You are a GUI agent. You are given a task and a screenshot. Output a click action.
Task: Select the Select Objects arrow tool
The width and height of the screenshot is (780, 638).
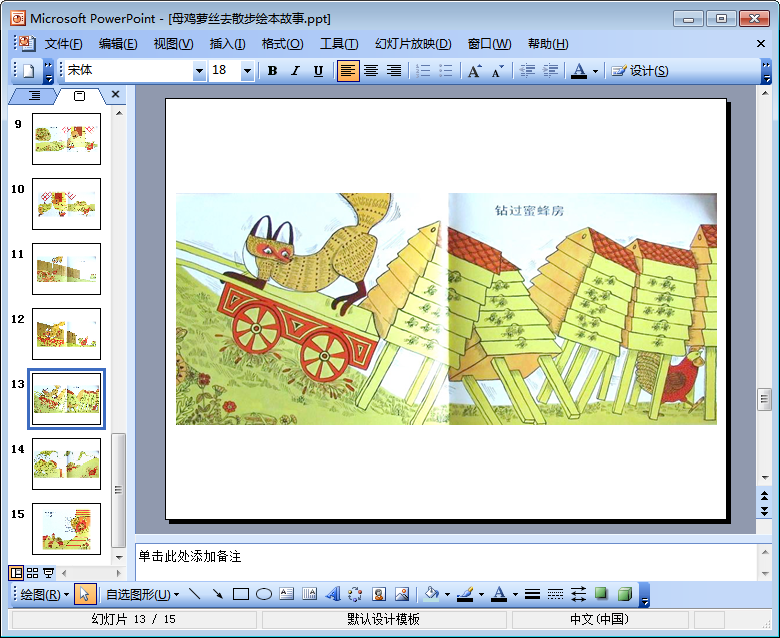[85, 595]
